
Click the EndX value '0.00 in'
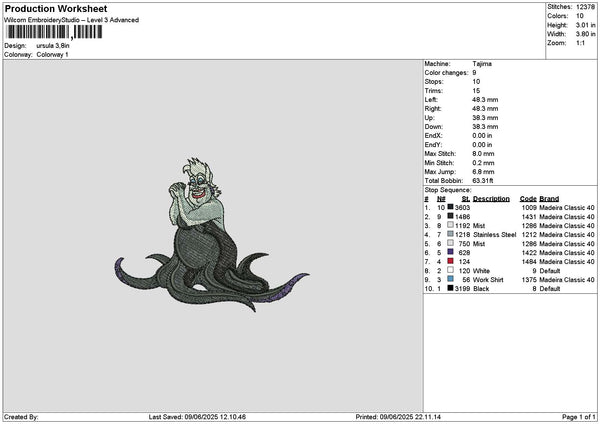tap(482, 136)
